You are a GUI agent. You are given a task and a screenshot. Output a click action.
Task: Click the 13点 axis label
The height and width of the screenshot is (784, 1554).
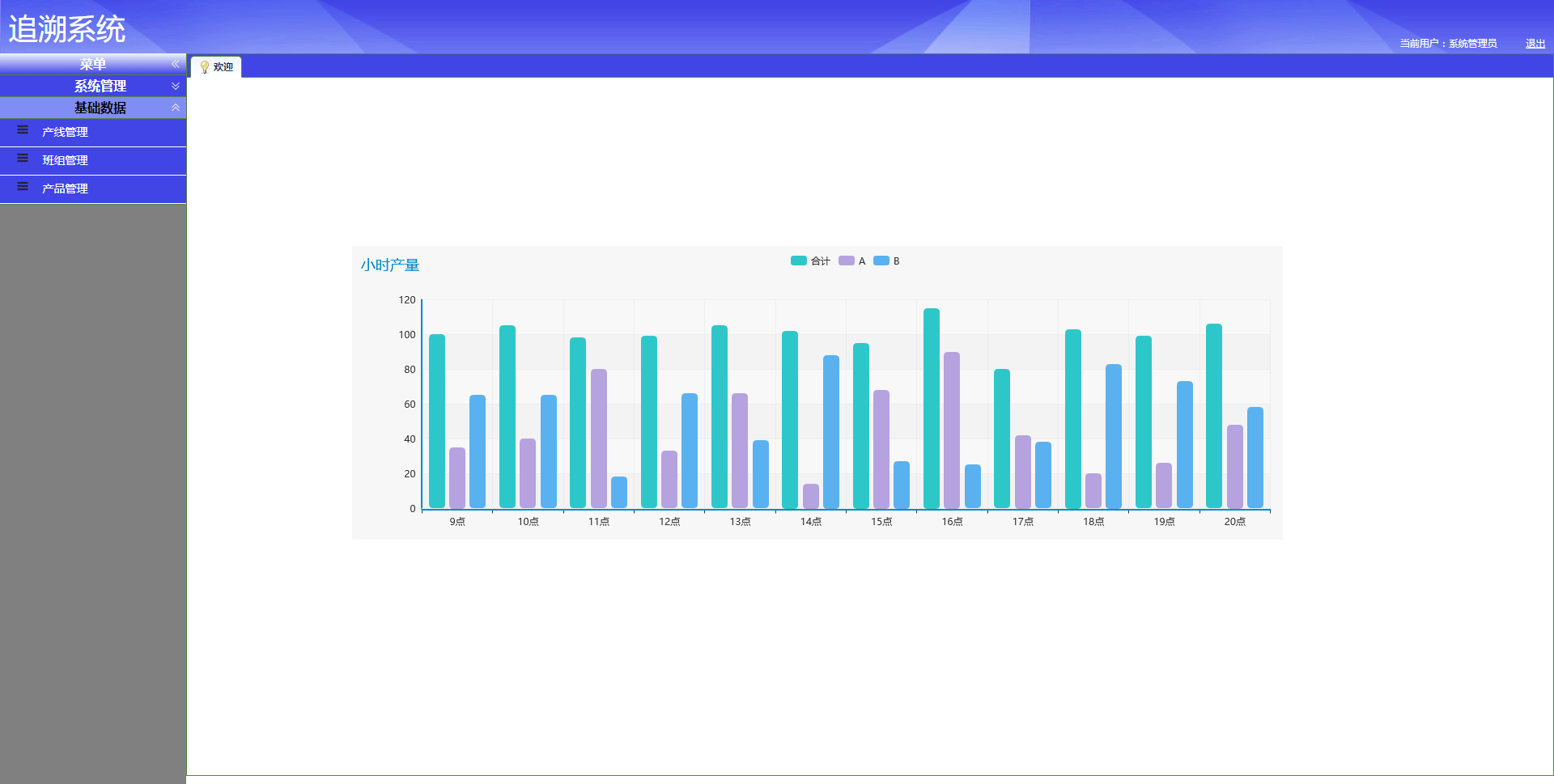coord(740,522)
